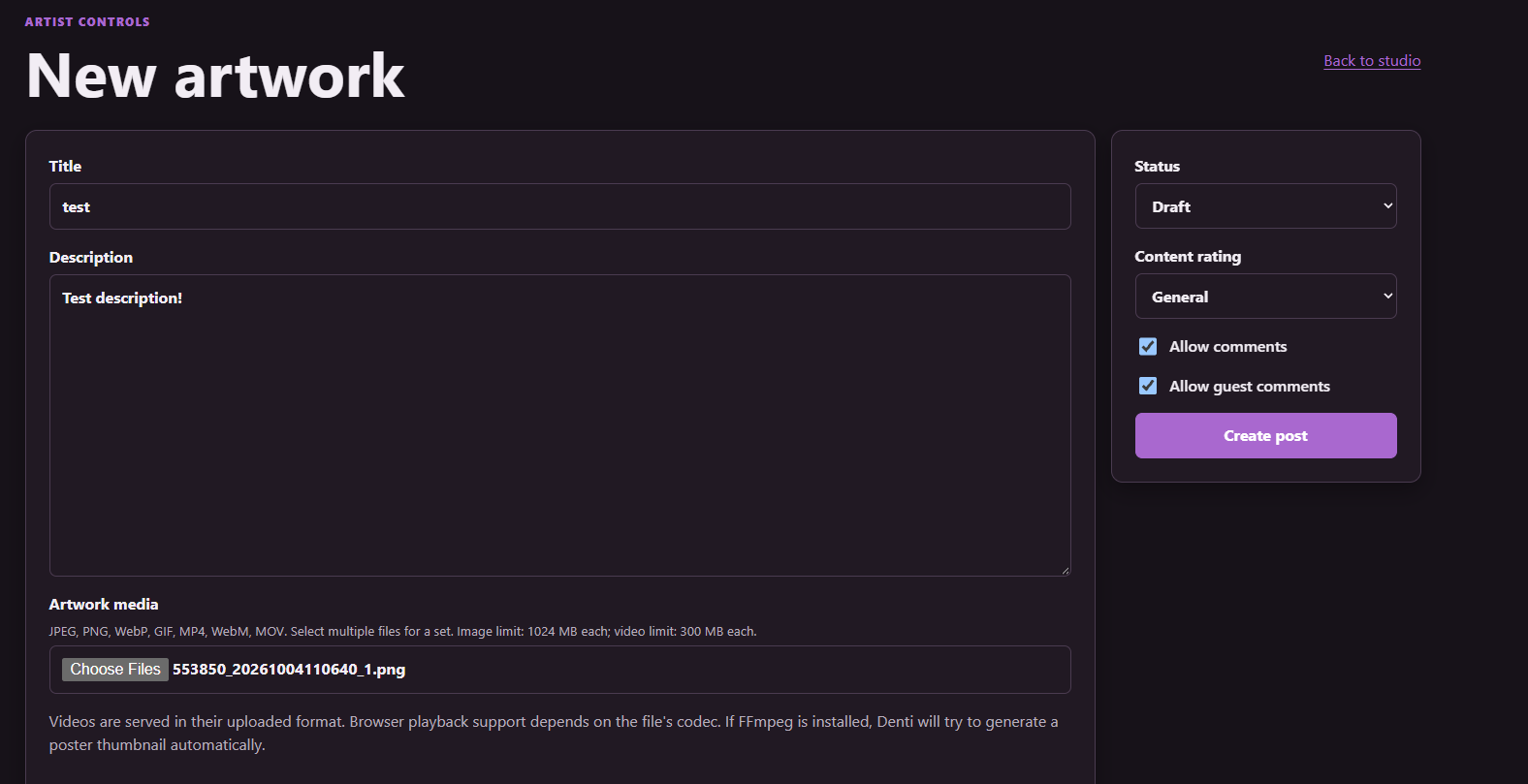Image resolution: width=1528 pixels, height=784 pixels.
Task: Click the Create post button
Action: 1265,436
